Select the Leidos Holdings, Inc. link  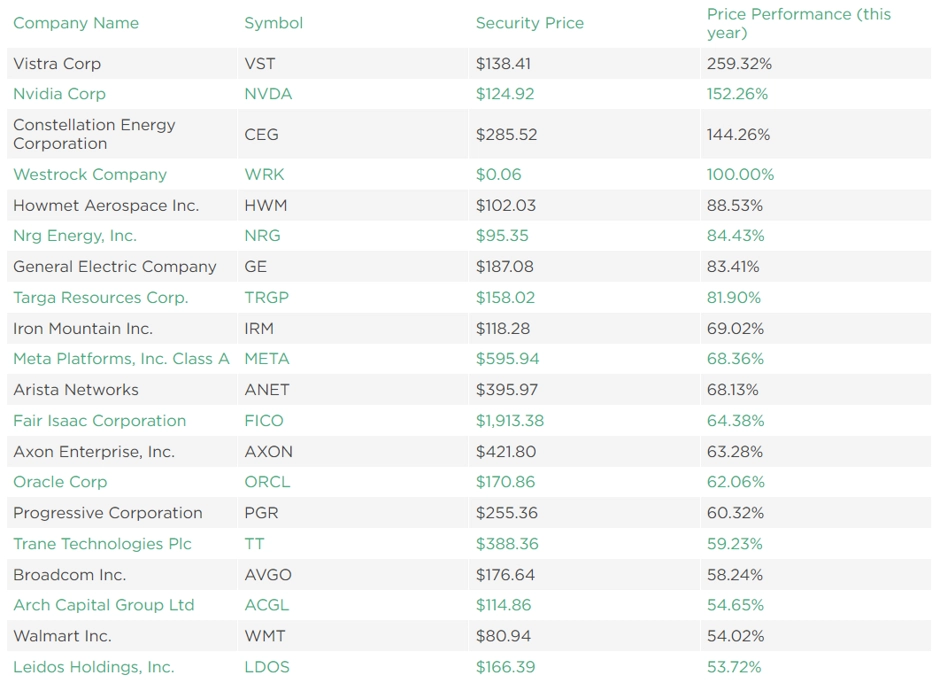point(94,666)
